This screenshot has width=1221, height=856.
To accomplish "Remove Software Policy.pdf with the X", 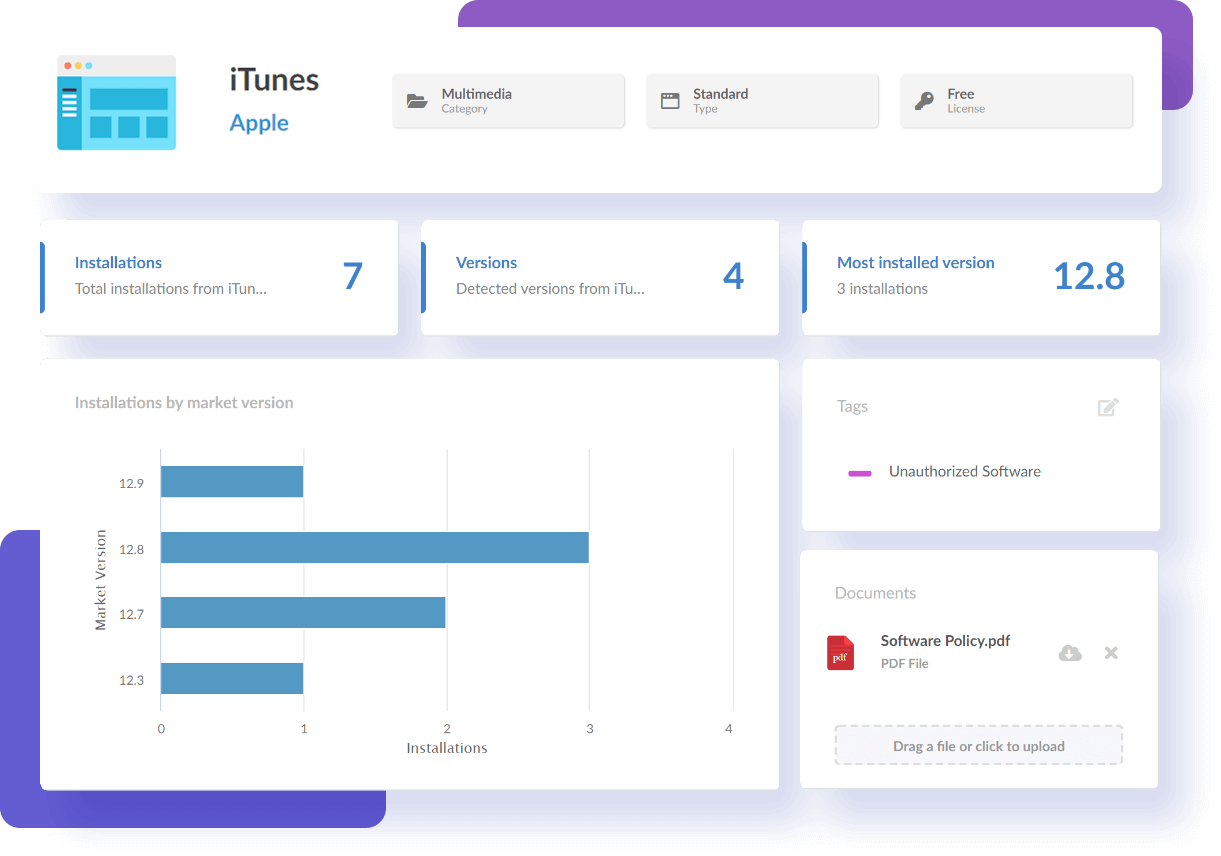I will 1111,652.
